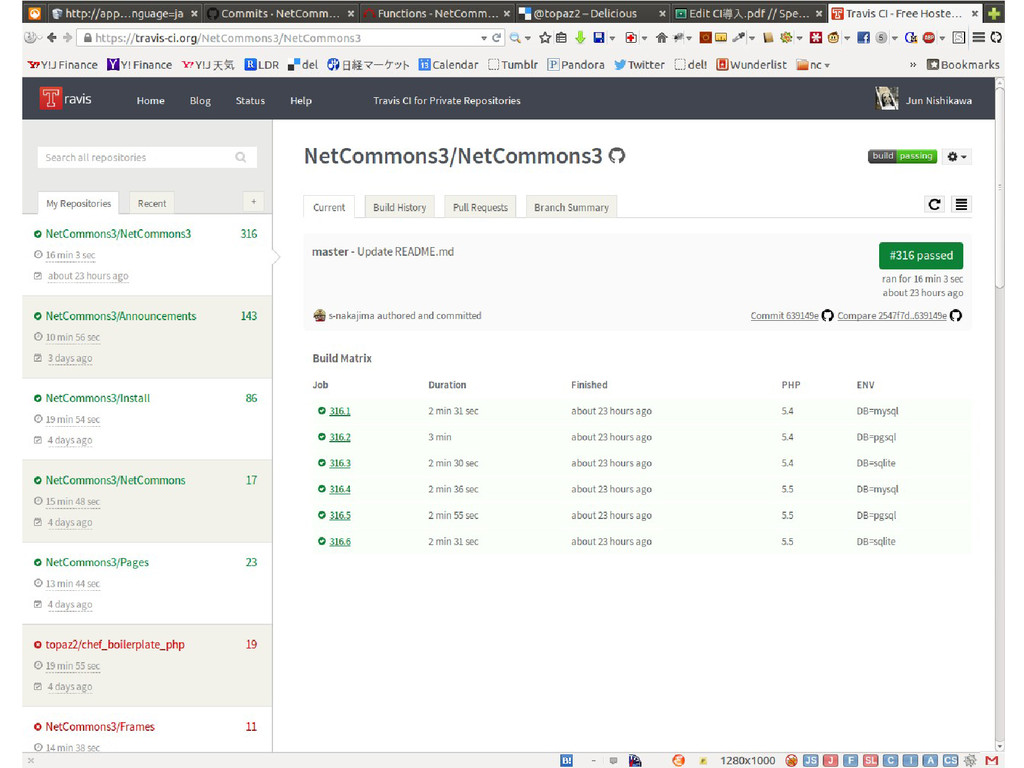Select the Current tab

(x=329, y=207)
